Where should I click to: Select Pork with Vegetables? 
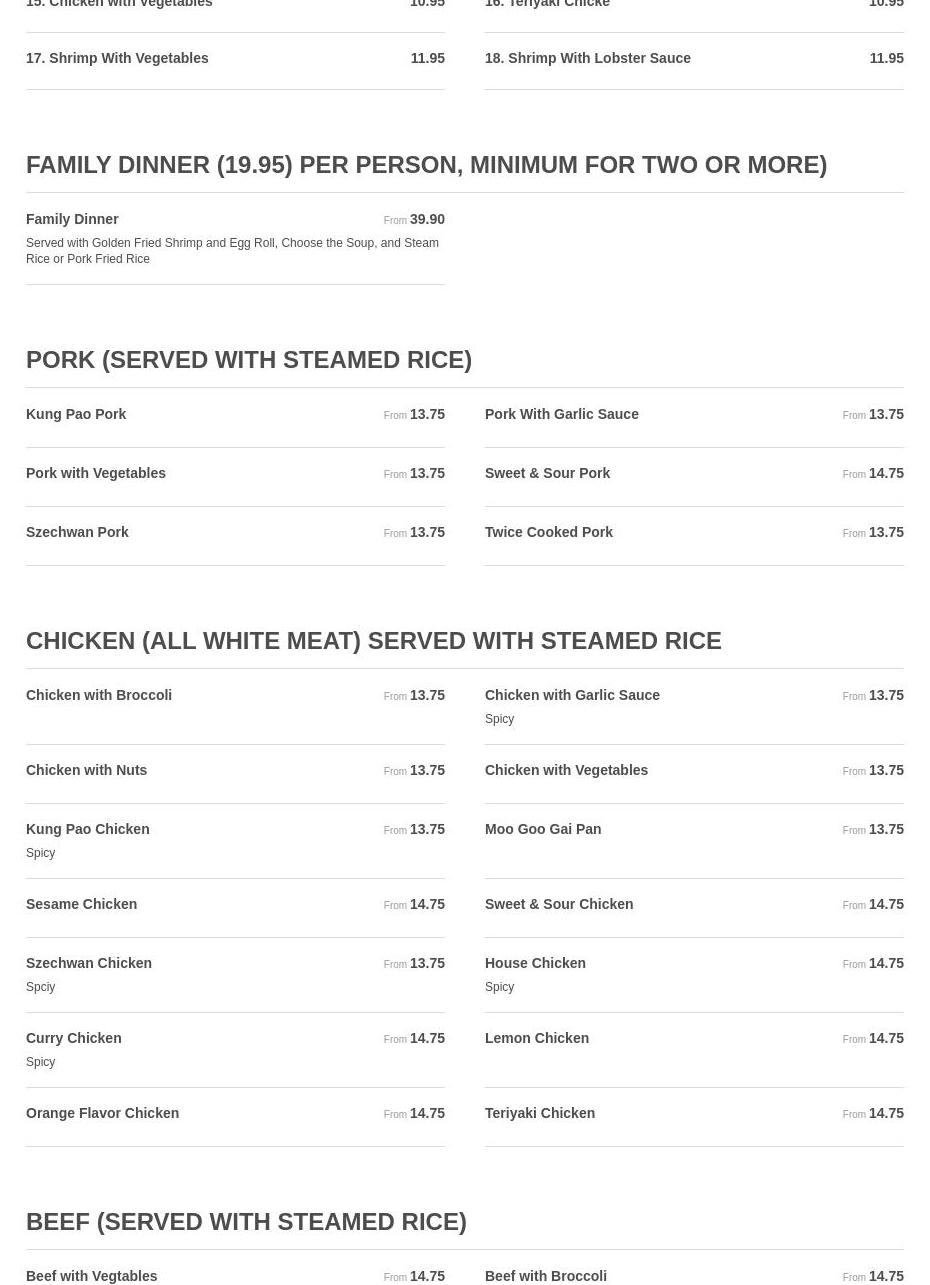click(x=235, y=477)
